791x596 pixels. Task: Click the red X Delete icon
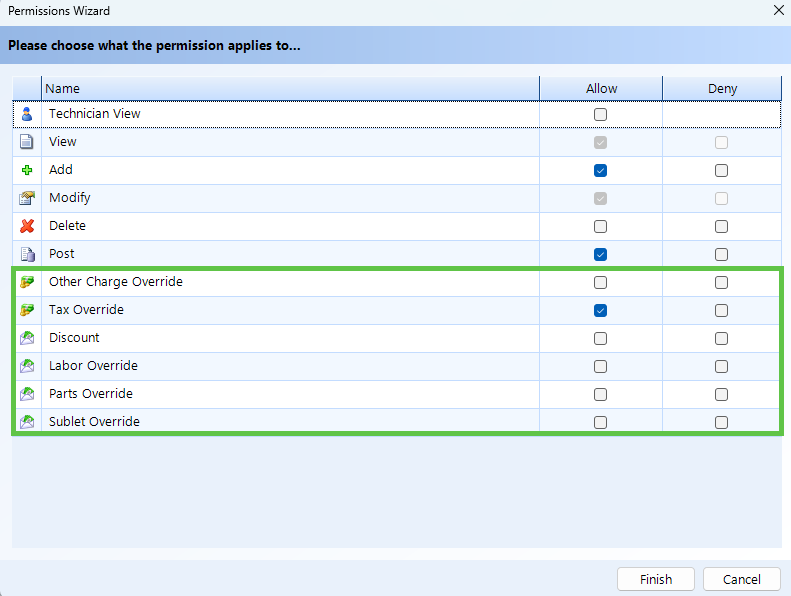27,226
